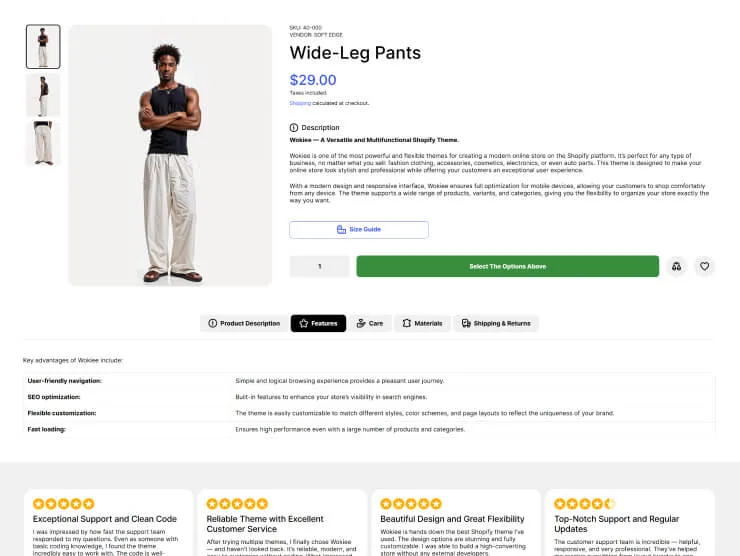Viewport: 740px width, 556px height.
Task: Switch to the Materials tab
Action: point(422,324)
